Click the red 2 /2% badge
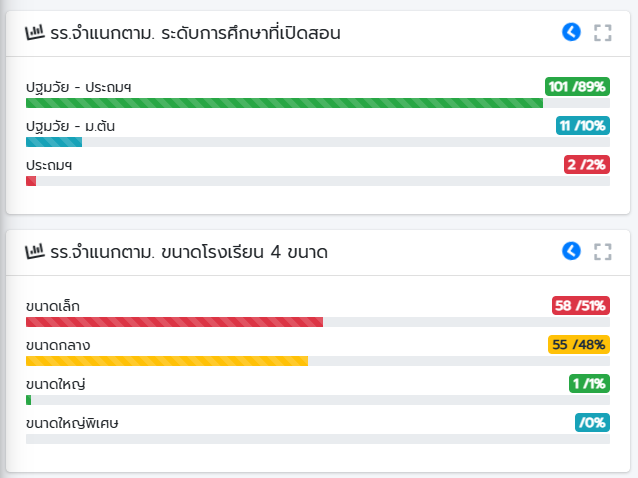638x478 pixels. tap(587, 165)
